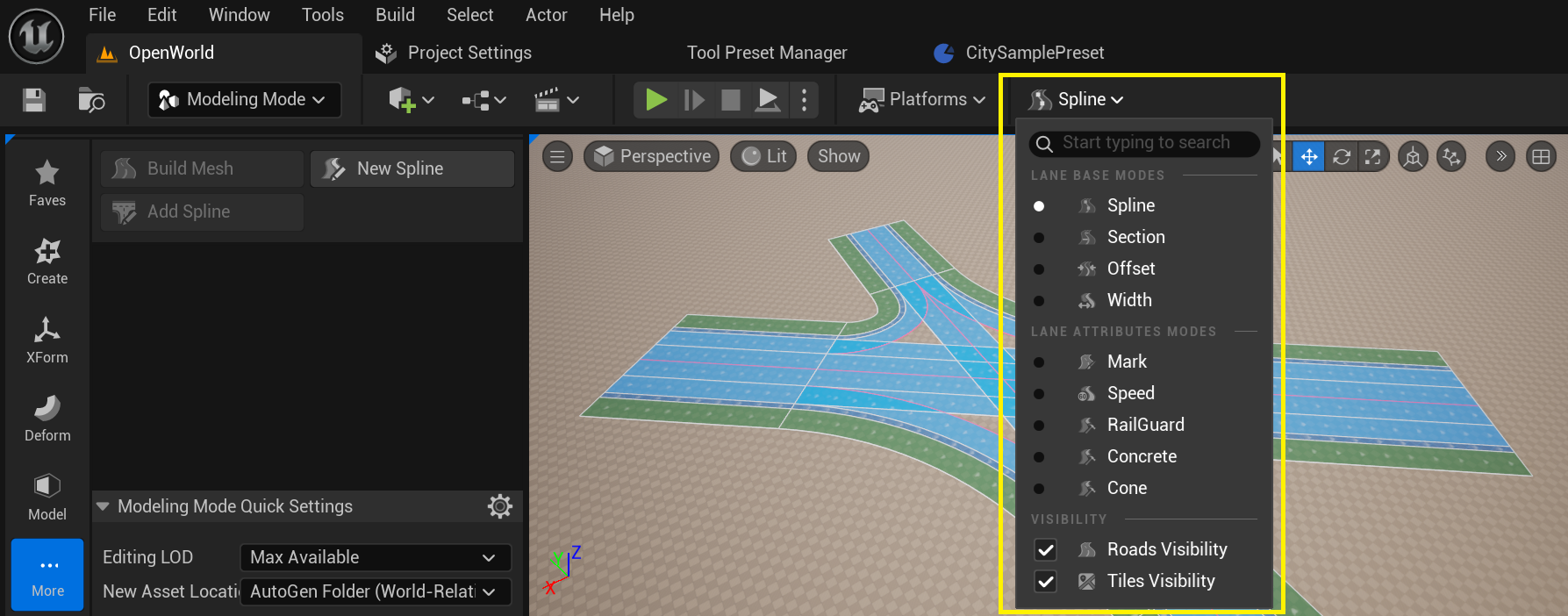Click the Start typing to search field
This screenshot has width=1568, height=616.
pyautogui.click(x=1145, y=143)
